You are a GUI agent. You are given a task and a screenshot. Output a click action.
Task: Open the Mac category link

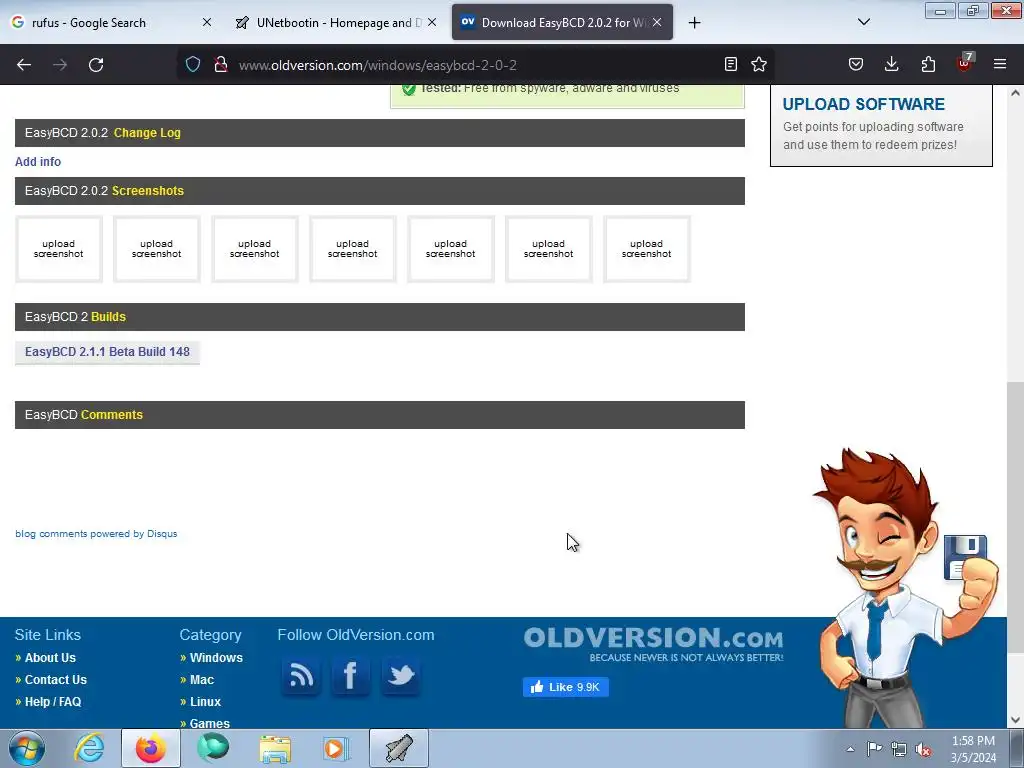[x=202, y=680]
